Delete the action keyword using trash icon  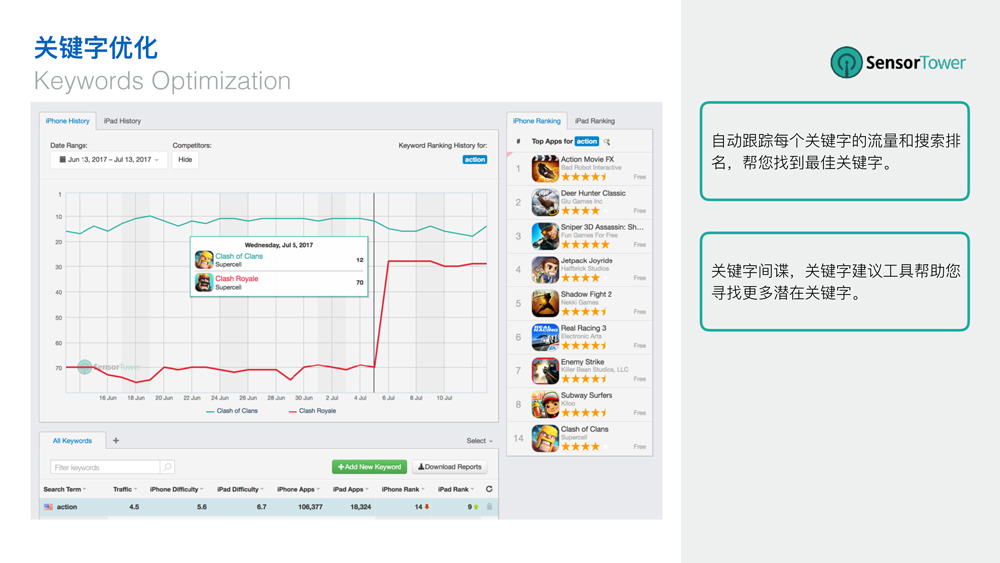(489, 507)
